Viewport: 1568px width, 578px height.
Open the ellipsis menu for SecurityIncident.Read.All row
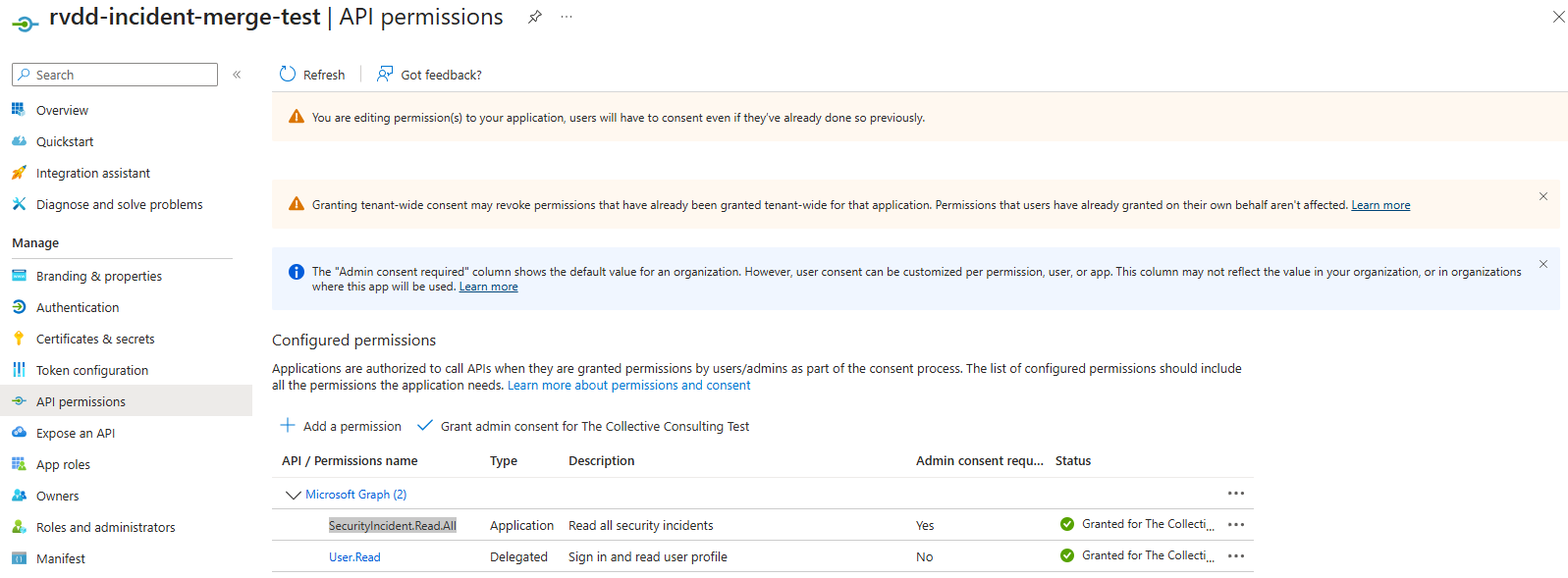(1235, 525)
